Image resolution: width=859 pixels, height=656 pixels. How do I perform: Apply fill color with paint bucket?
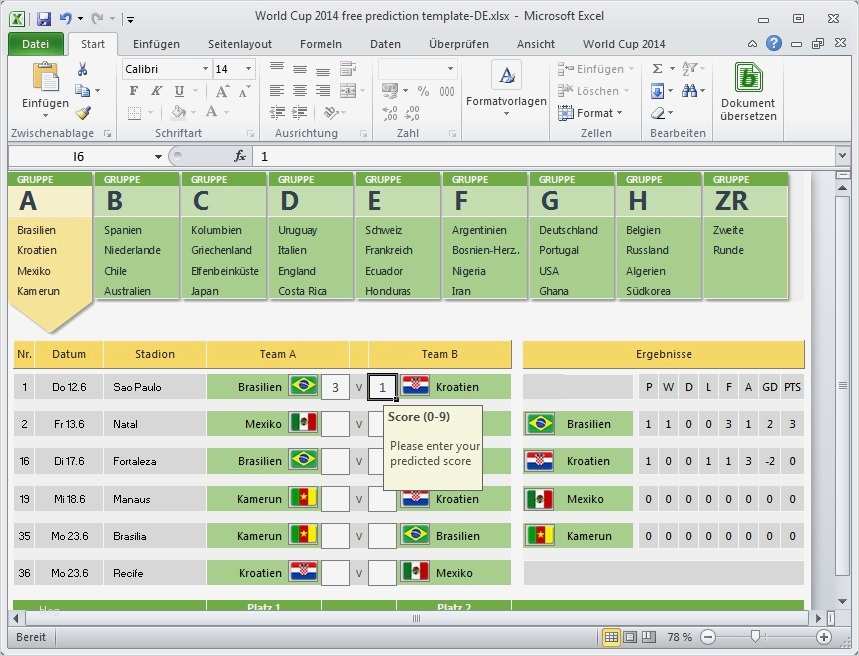[x=179, y=112]
